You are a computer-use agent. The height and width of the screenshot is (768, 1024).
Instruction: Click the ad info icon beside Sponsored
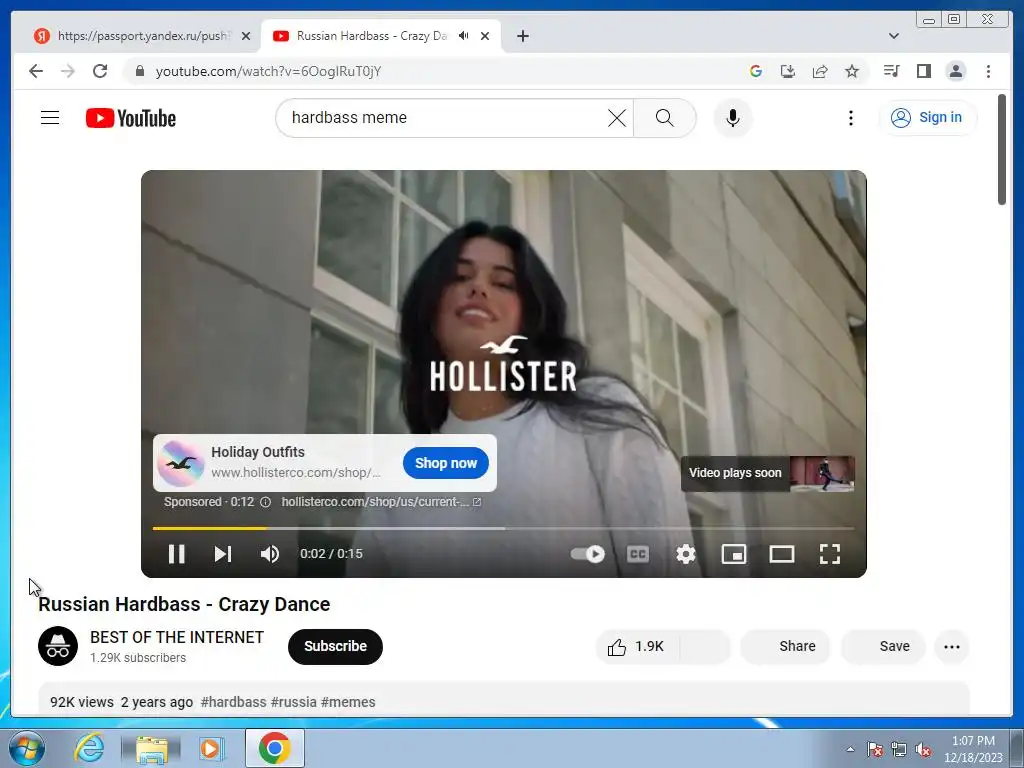pos(265,502)
